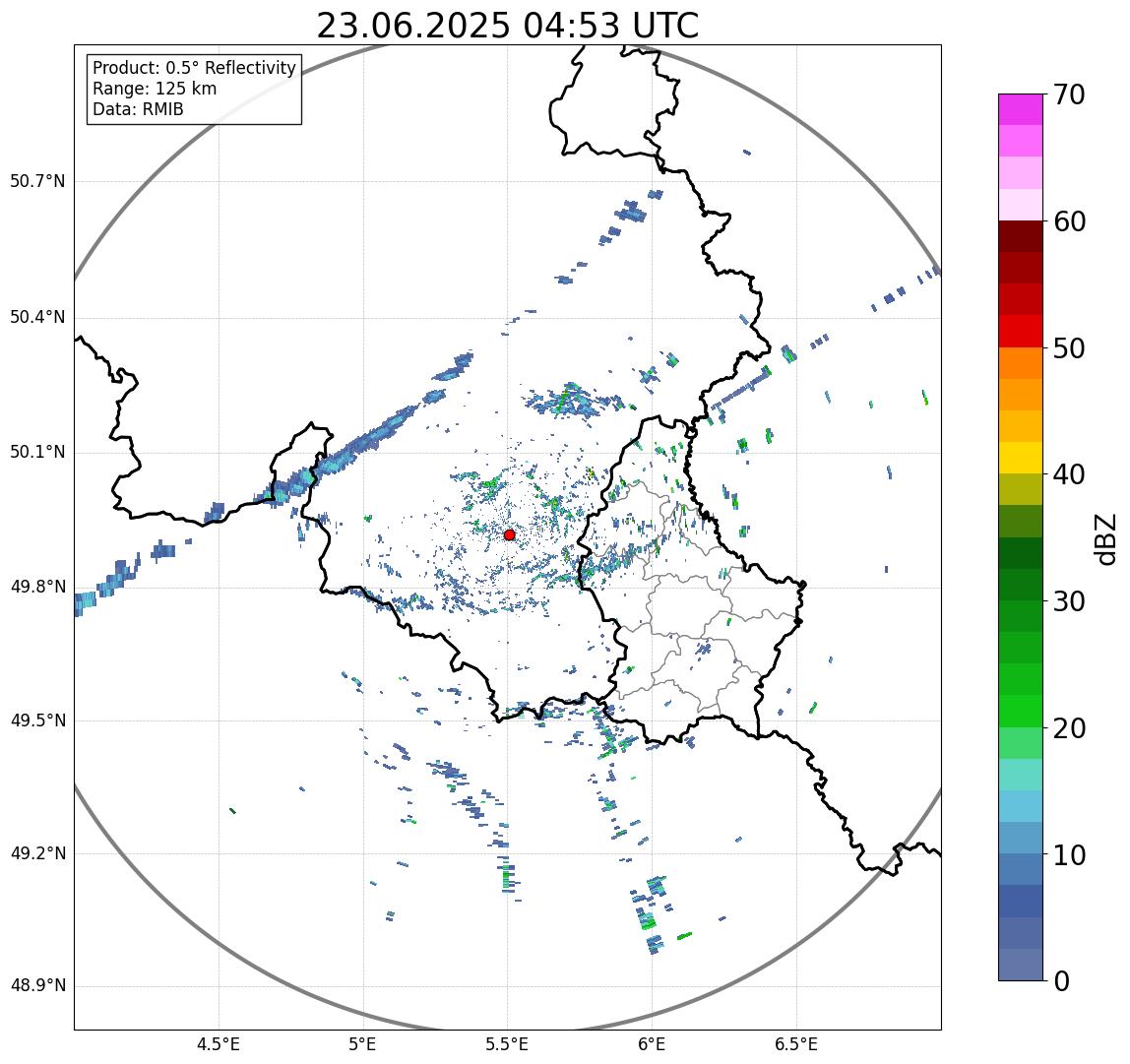Click the 4.5°E longitude label
This screenshot has width=1130, height=1064.
[220, 1044]
